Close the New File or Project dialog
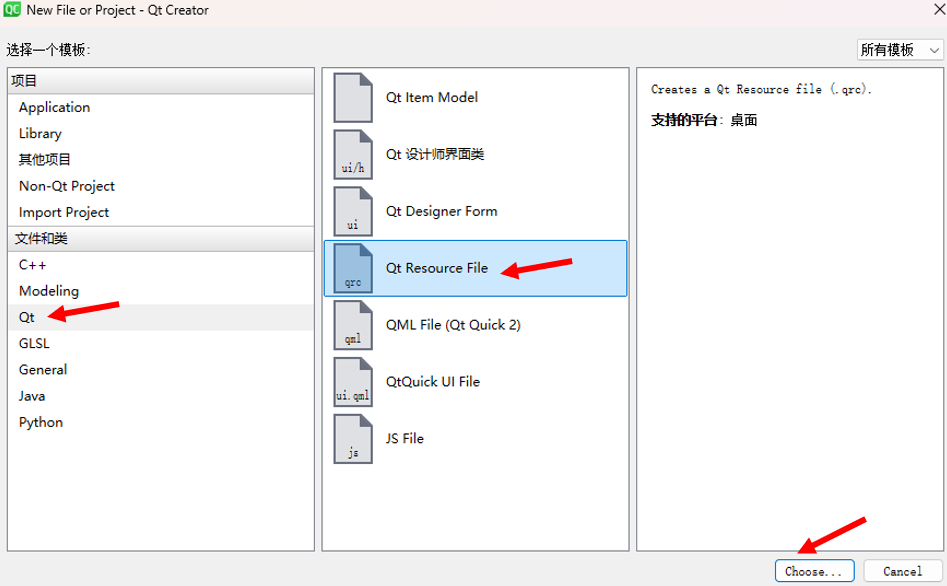The image size is (947, 586). 939,9
